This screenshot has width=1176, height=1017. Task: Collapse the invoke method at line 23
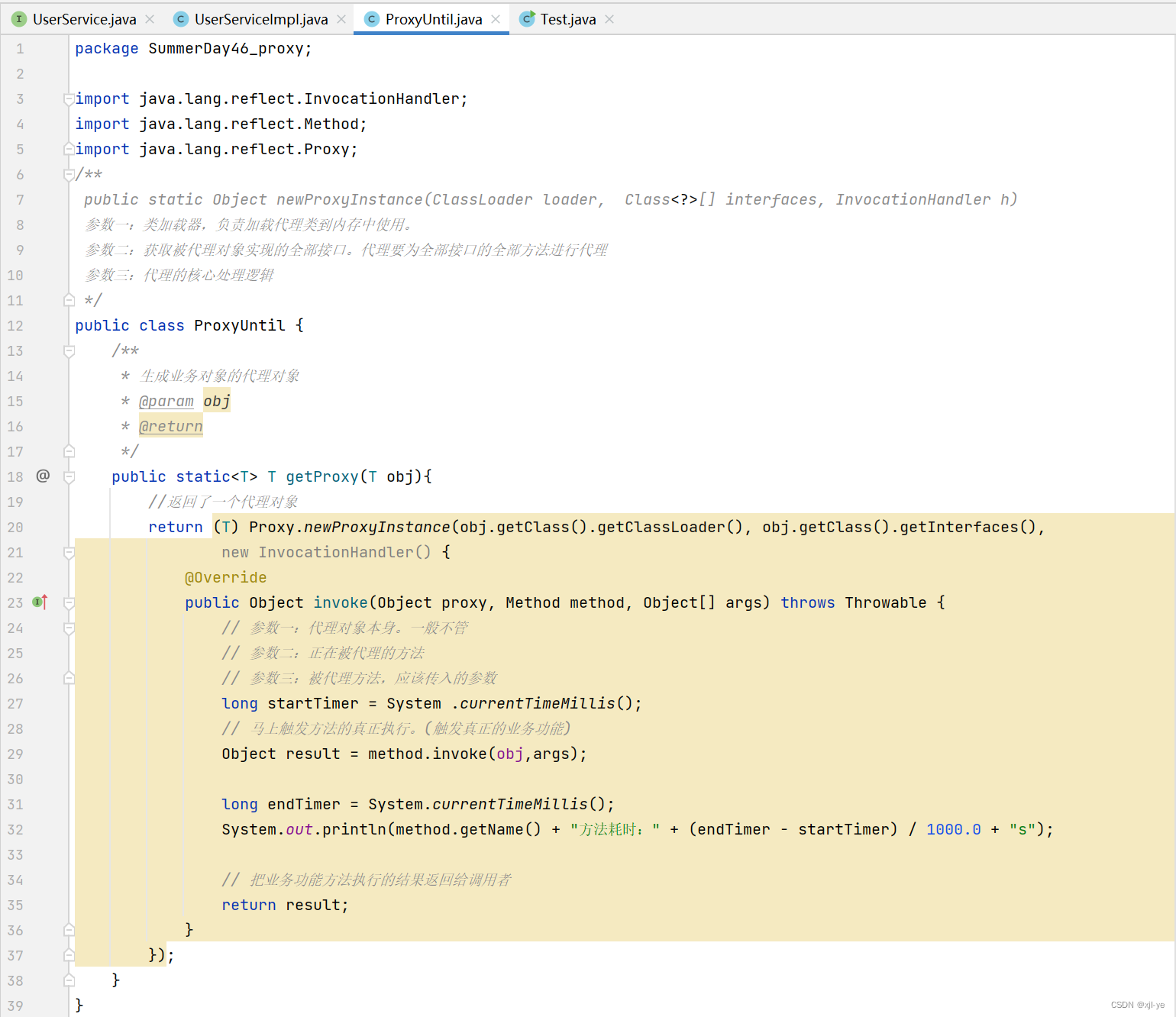[69, 602]
